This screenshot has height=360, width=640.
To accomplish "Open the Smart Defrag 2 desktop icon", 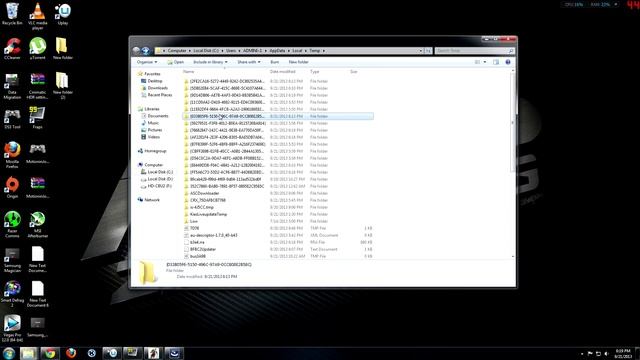I will [12, 294].
